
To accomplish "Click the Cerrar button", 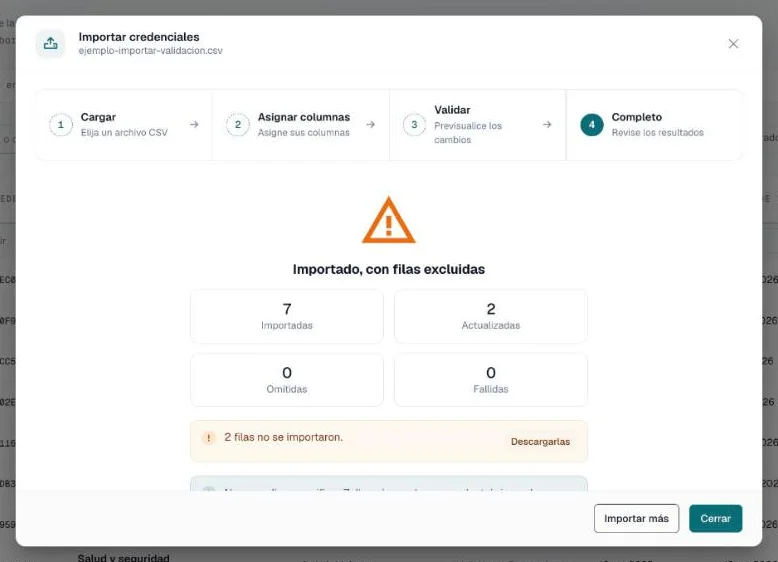I will point(715,518).
